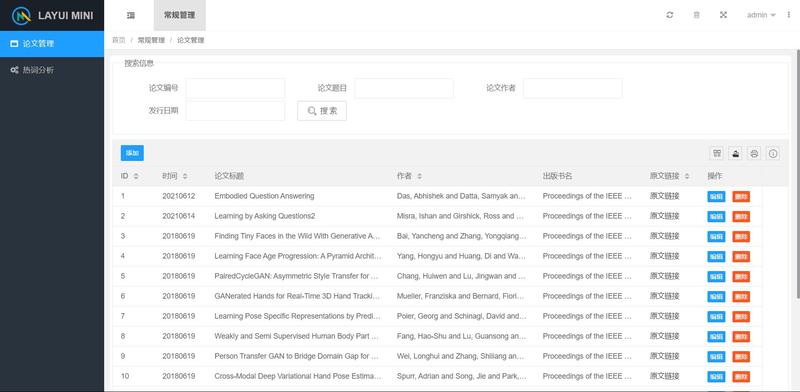Screen dimensions: 800x392
Task: Click the 出版书名 column header
Action: coord(557,176)
